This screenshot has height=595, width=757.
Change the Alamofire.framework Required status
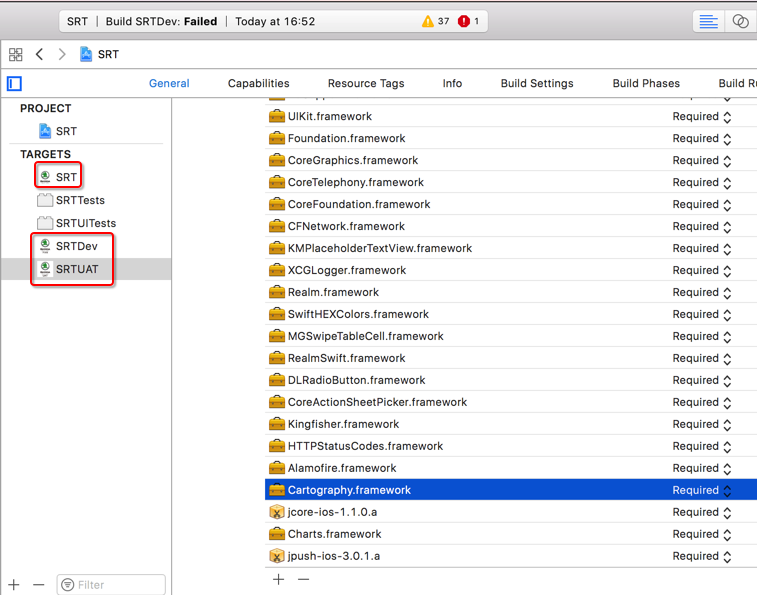pyautogui.click(x=702, y=468)
